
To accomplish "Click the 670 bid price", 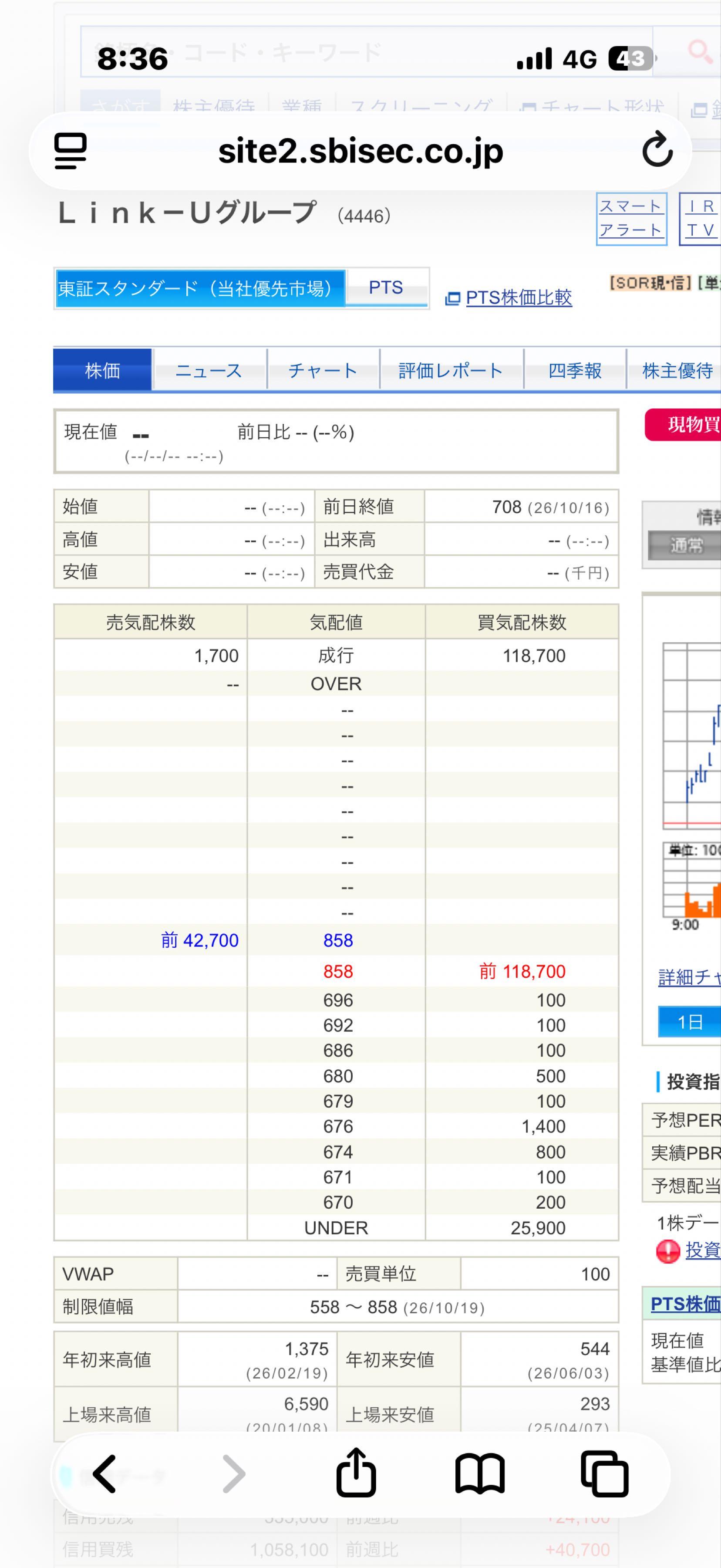I will 338,1203.
